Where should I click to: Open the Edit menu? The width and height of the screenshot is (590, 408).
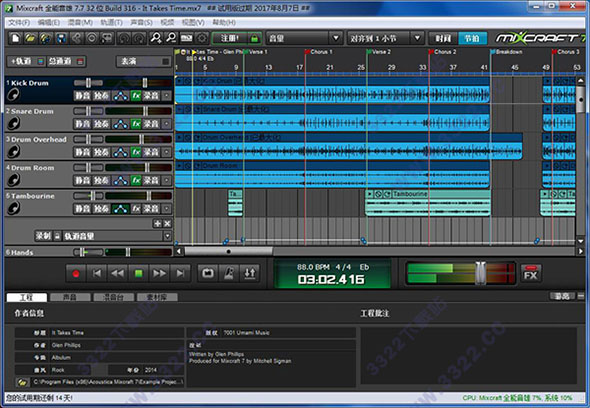click(49, 23)
